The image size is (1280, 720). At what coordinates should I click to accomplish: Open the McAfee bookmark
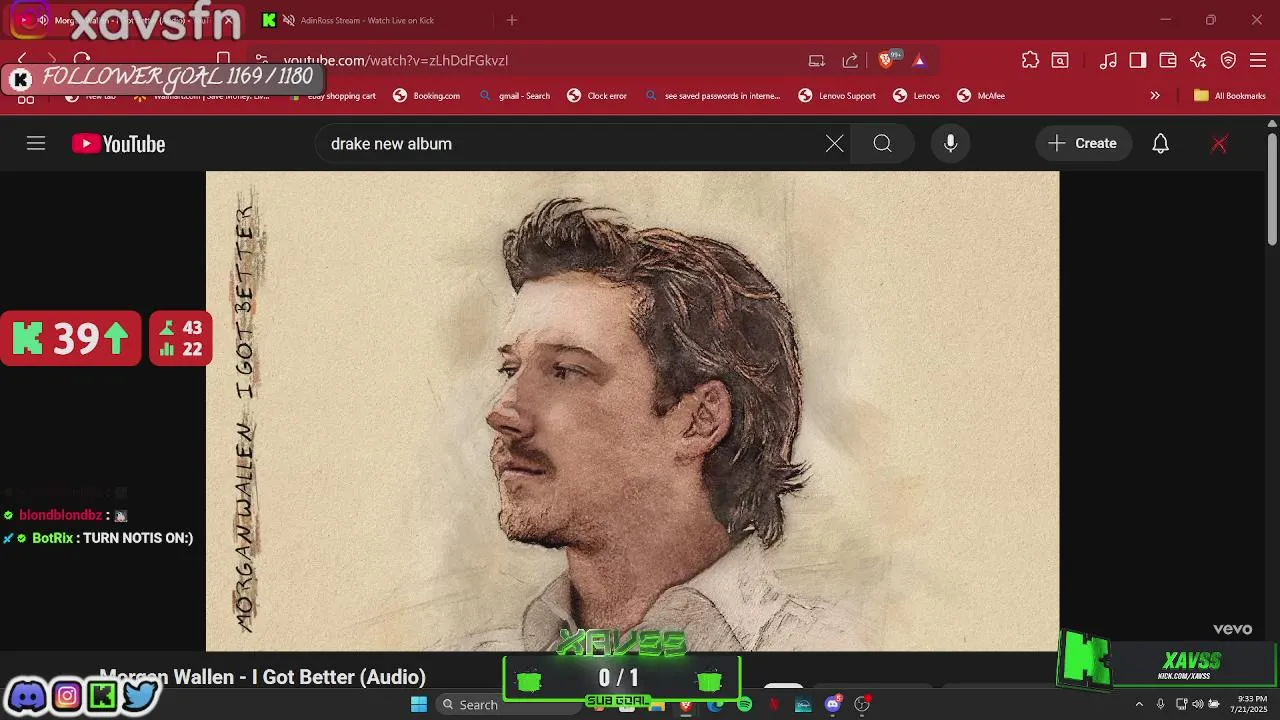point(981,96)
